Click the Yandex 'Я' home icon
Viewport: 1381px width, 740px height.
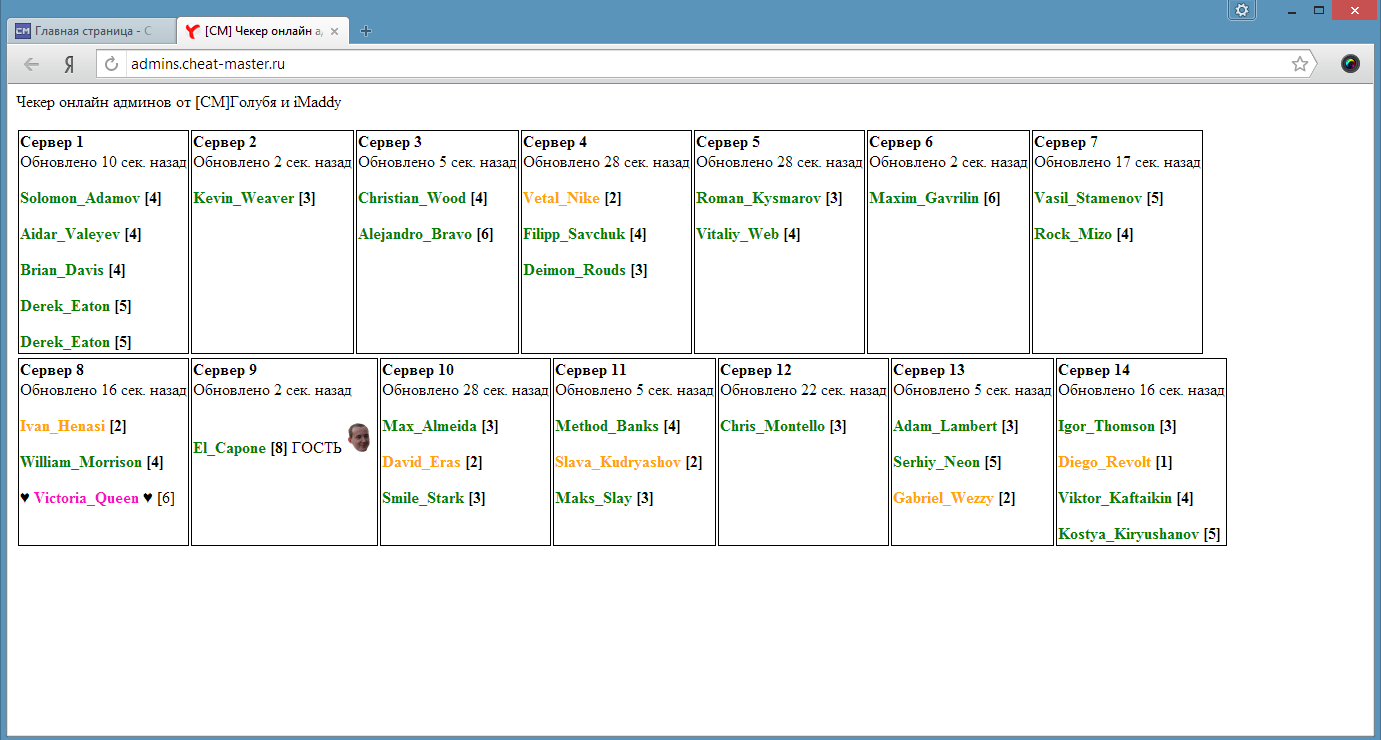69,64
